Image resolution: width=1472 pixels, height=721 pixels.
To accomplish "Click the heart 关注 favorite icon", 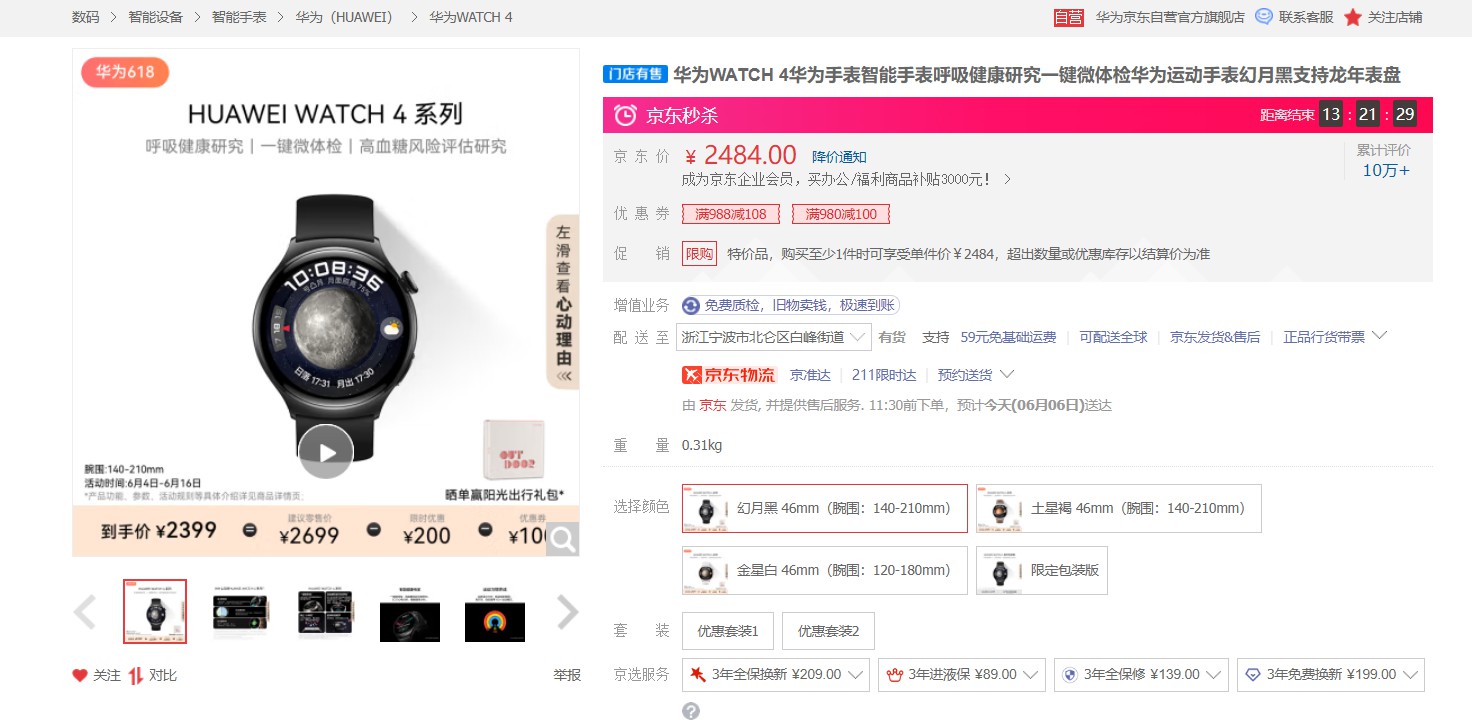I will [x=80, y=675].
